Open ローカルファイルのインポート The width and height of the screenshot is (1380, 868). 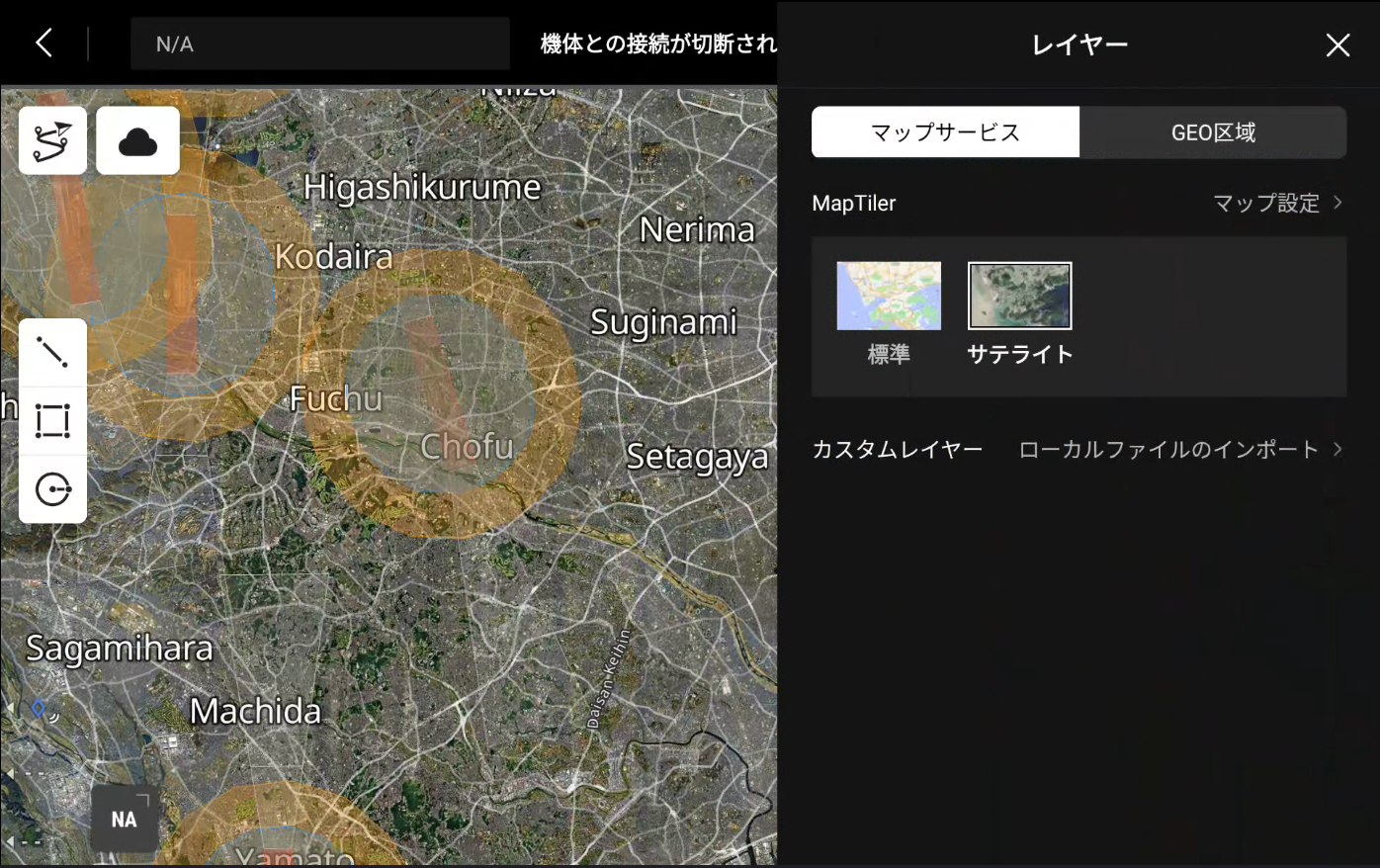point(1180,450)
